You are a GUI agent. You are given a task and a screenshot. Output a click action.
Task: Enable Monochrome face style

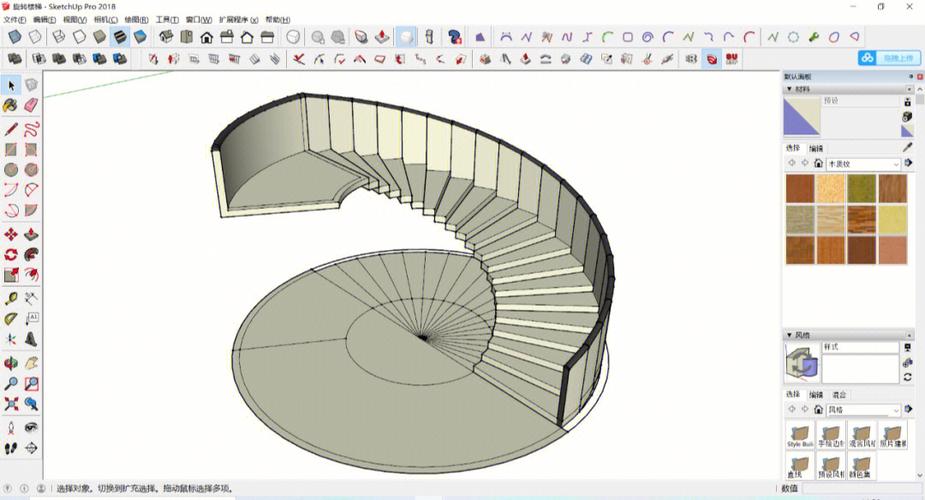(141, 37)
